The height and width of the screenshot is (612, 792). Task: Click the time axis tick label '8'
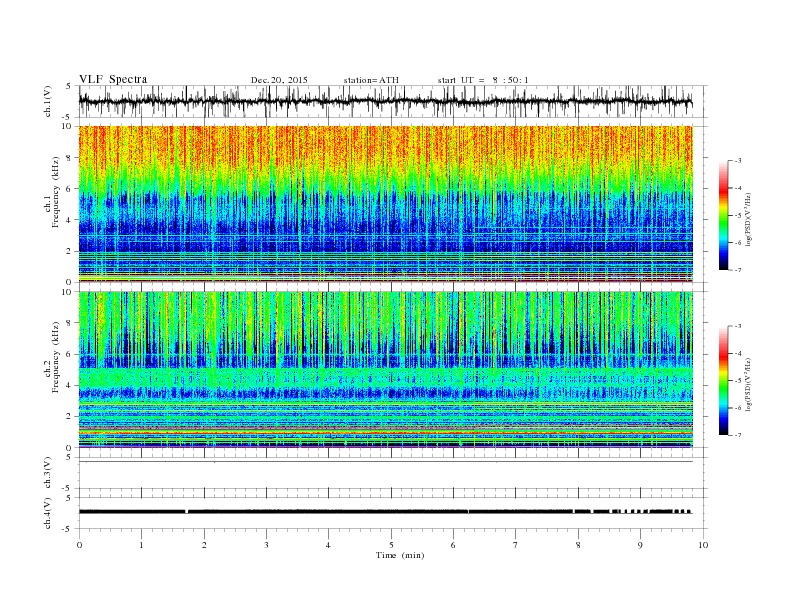coord(578,545)
